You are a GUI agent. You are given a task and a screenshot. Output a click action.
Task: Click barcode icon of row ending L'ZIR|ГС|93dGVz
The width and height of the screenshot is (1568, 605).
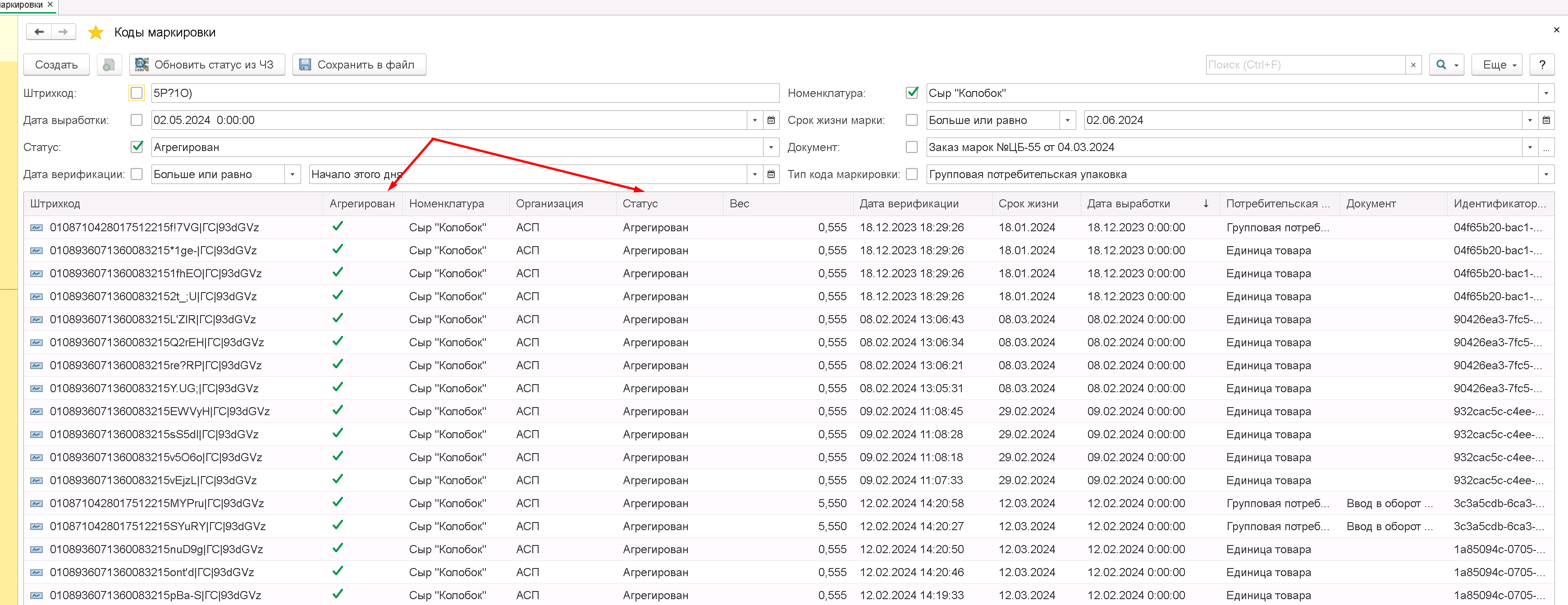37,320
